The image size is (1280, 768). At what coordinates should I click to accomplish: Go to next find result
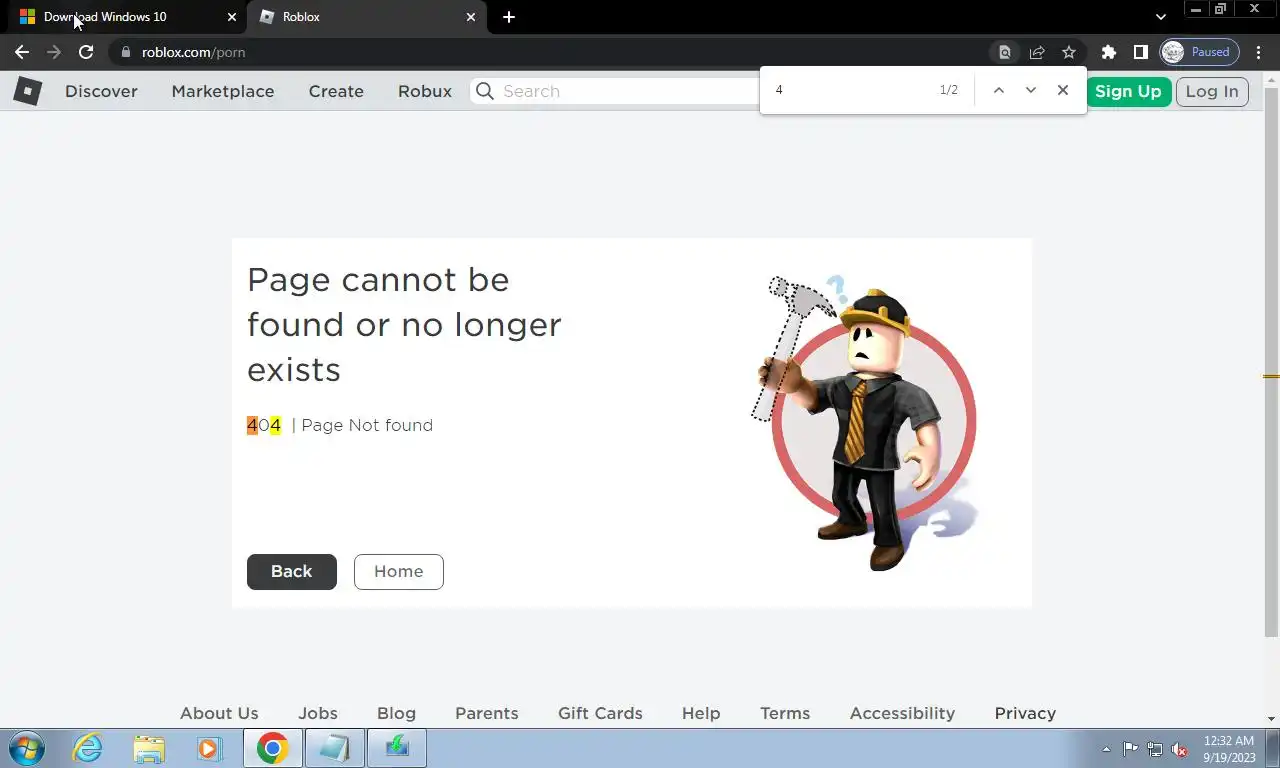click(1030, 90)
